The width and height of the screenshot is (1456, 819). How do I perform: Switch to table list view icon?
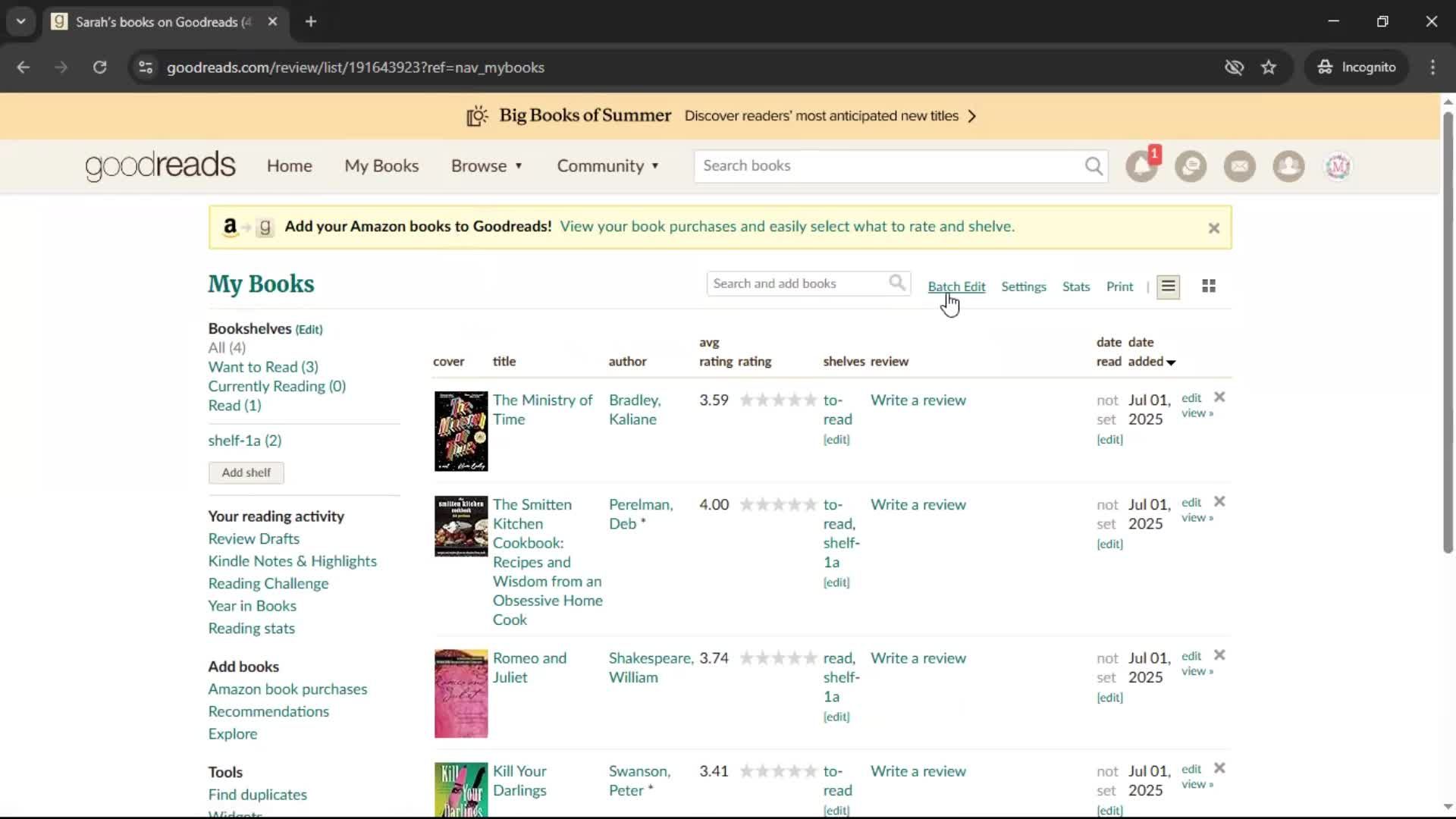(x=1168, y=287)
